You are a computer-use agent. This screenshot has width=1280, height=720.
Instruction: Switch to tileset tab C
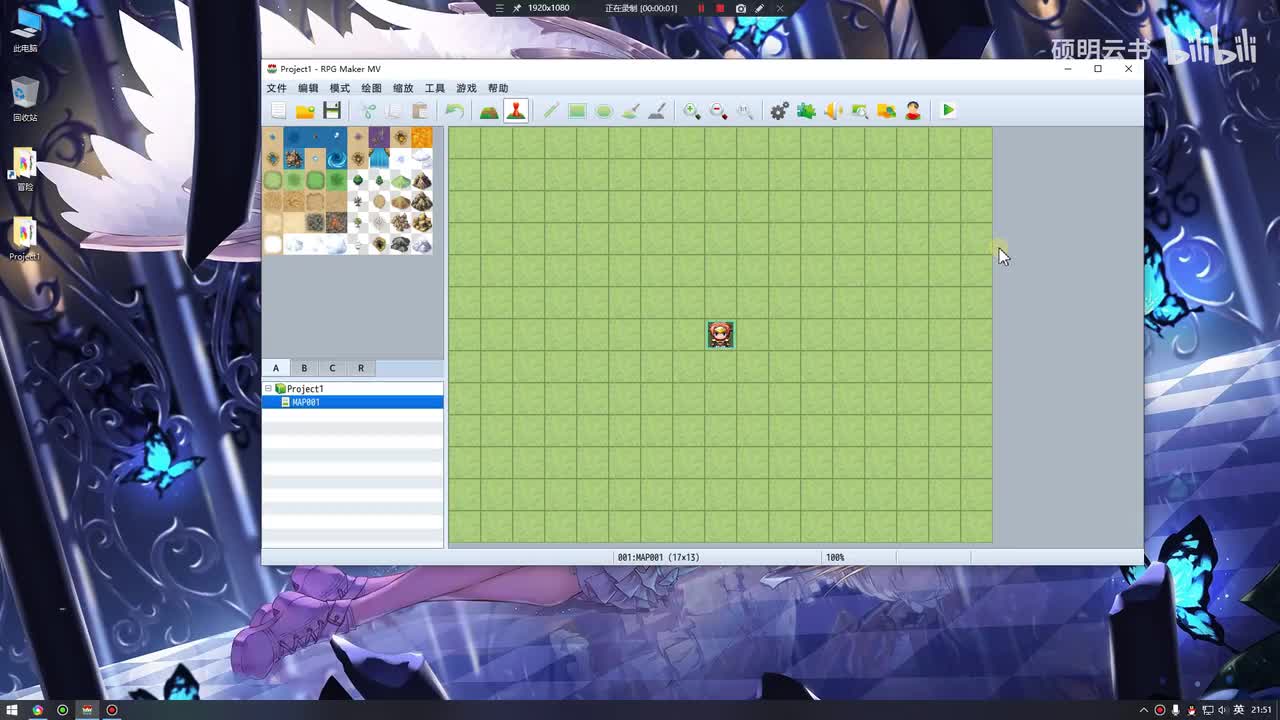click(x=332, y=368)
